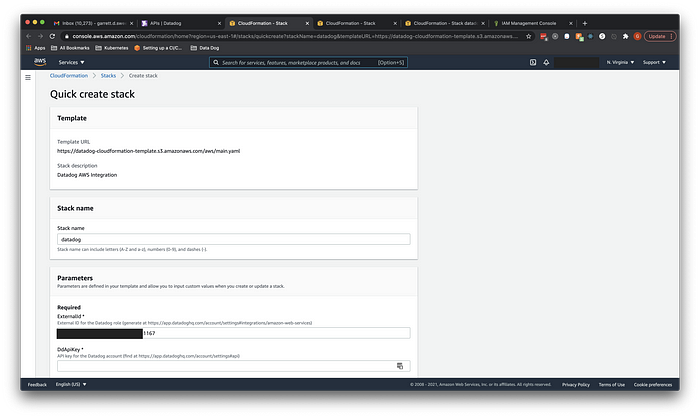Image resolution: width=700 pixels, height=418 pixels.
Task: Select the 'Datadog AWS Integration' description text
Action: (x=87, y=175)
